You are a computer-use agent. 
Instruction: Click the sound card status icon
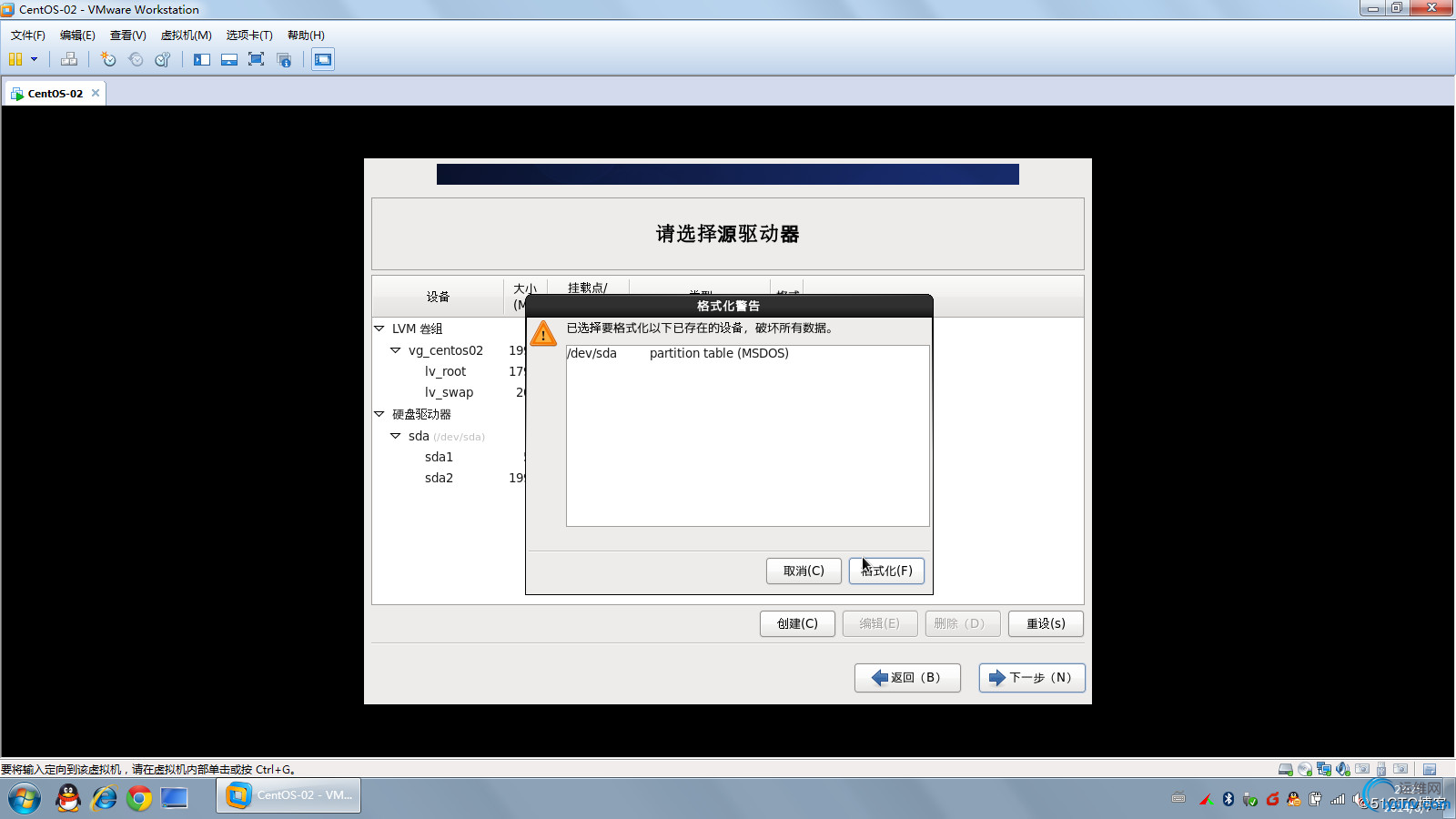(1343, 769)
